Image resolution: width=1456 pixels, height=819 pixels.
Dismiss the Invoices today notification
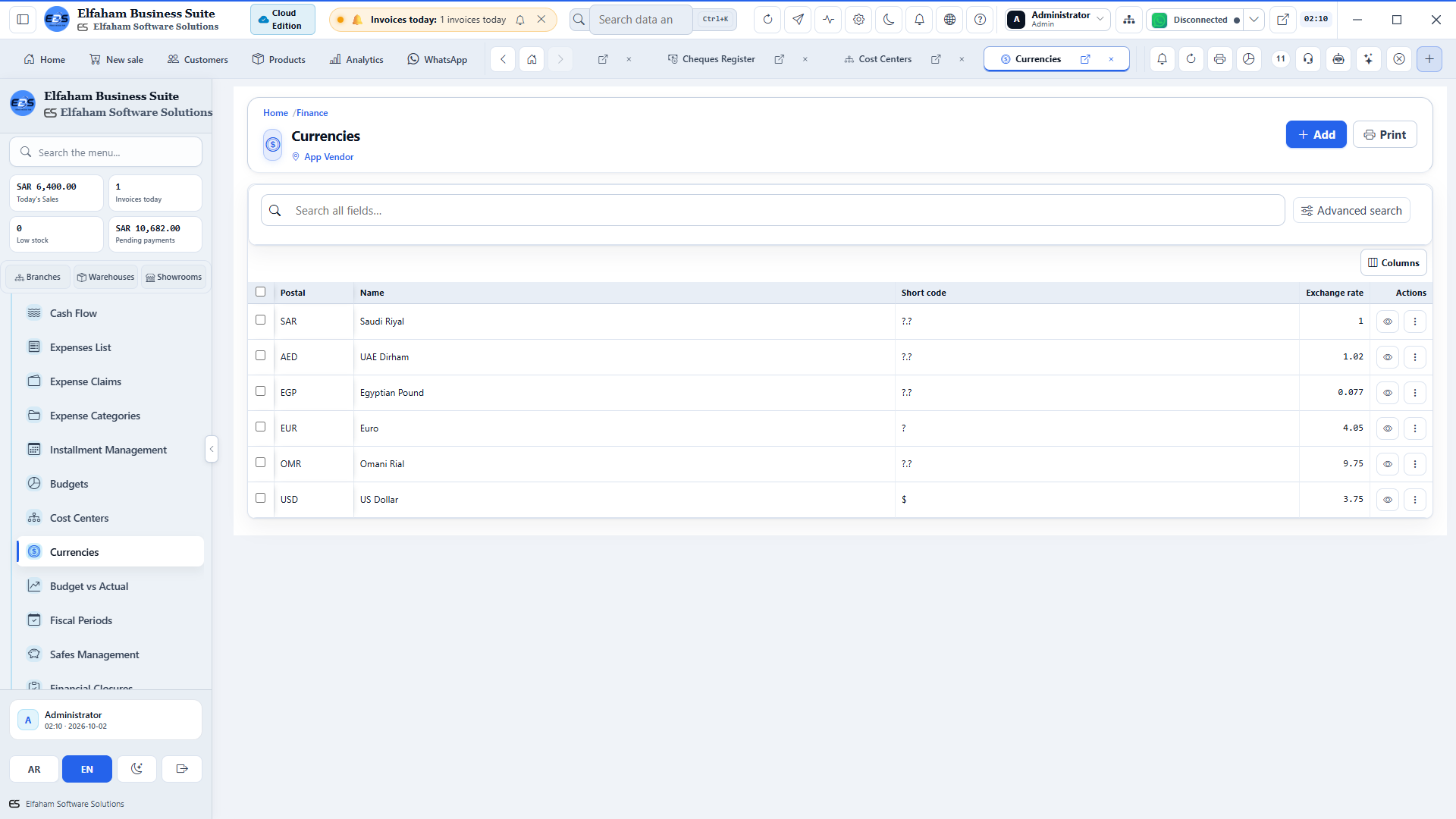tap(541, 20)
